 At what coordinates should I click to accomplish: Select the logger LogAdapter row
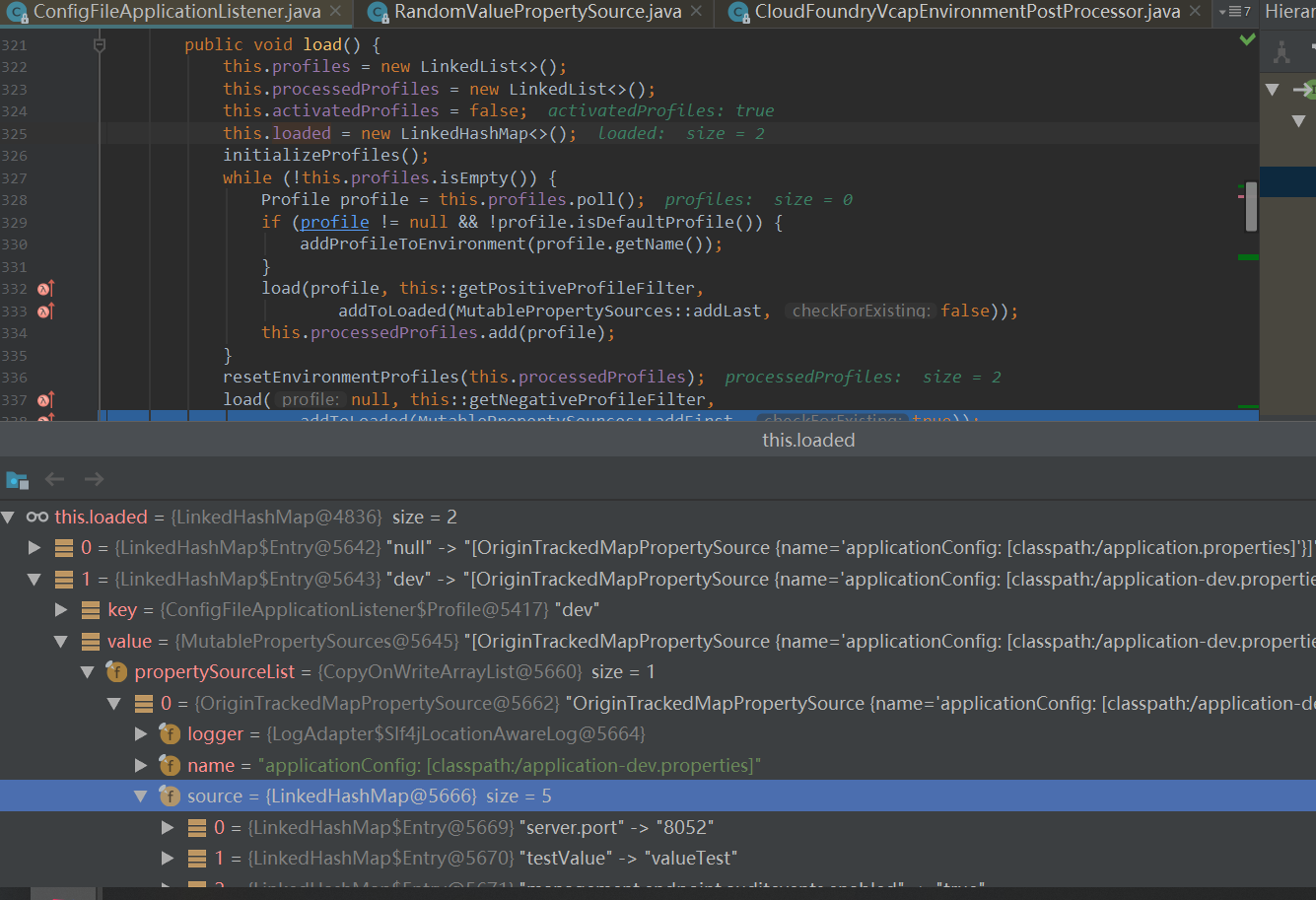pyautogui.click(x=658, y=734)
